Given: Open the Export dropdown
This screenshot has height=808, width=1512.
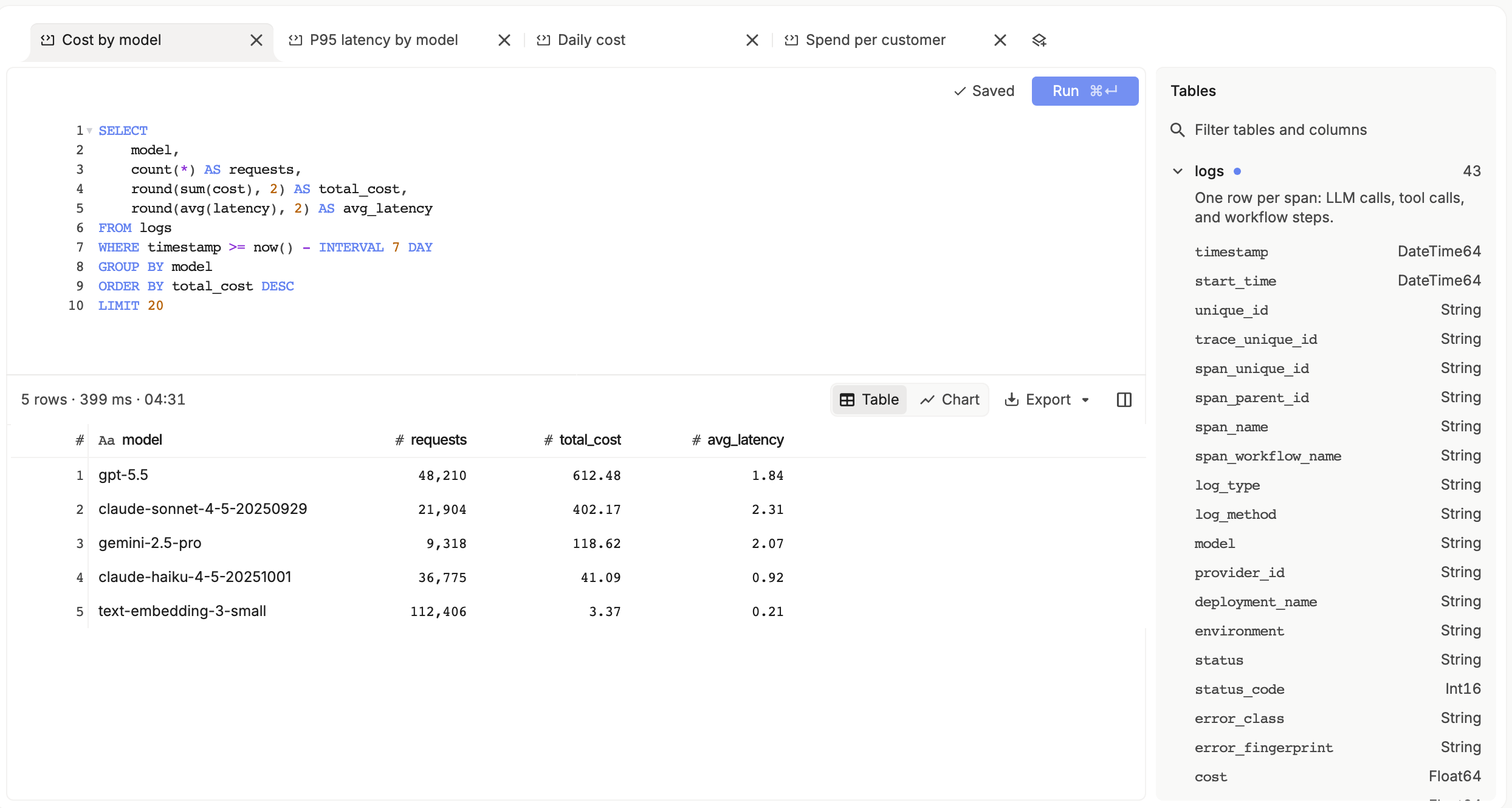Looking at the screenshot, I should 1047,400.
